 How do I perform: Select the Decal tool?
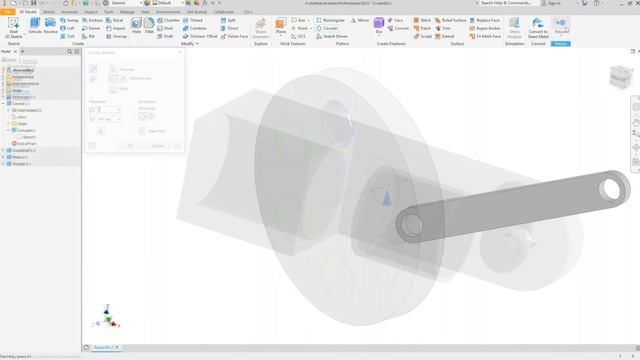pyautogui.click(x=115, y=20)
